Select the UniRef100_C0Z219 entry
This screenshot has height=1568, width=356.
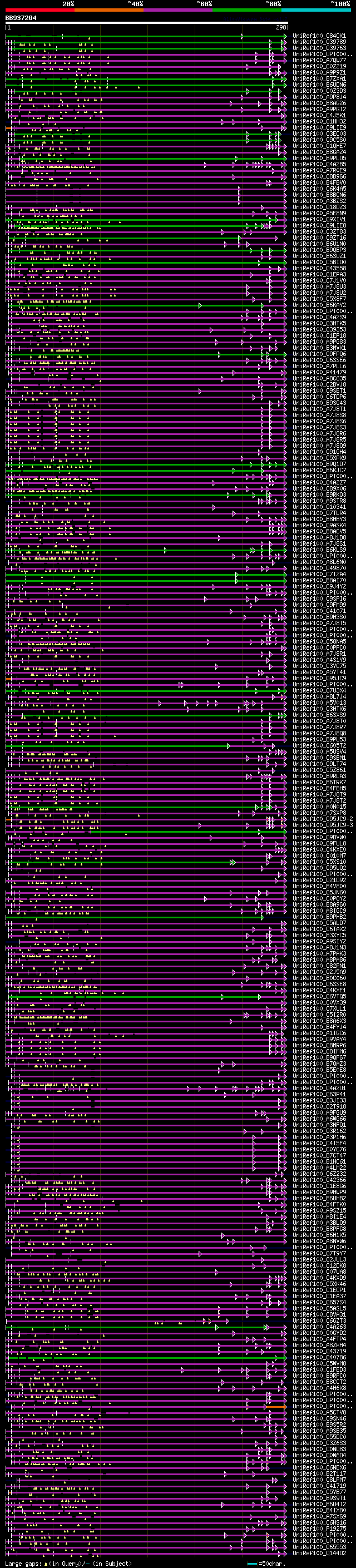(319, 66)
